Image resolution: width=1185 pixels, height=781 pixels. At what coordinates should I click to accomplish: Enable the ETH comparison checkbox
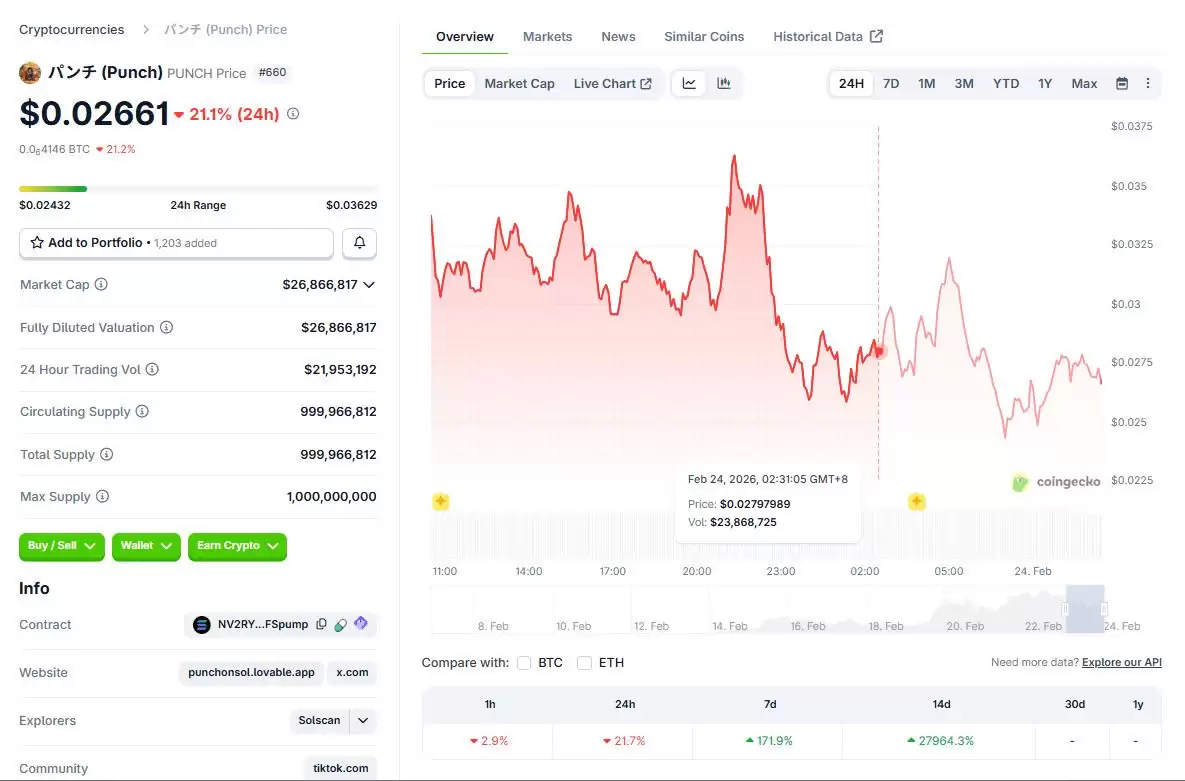(x=584, y=662)
